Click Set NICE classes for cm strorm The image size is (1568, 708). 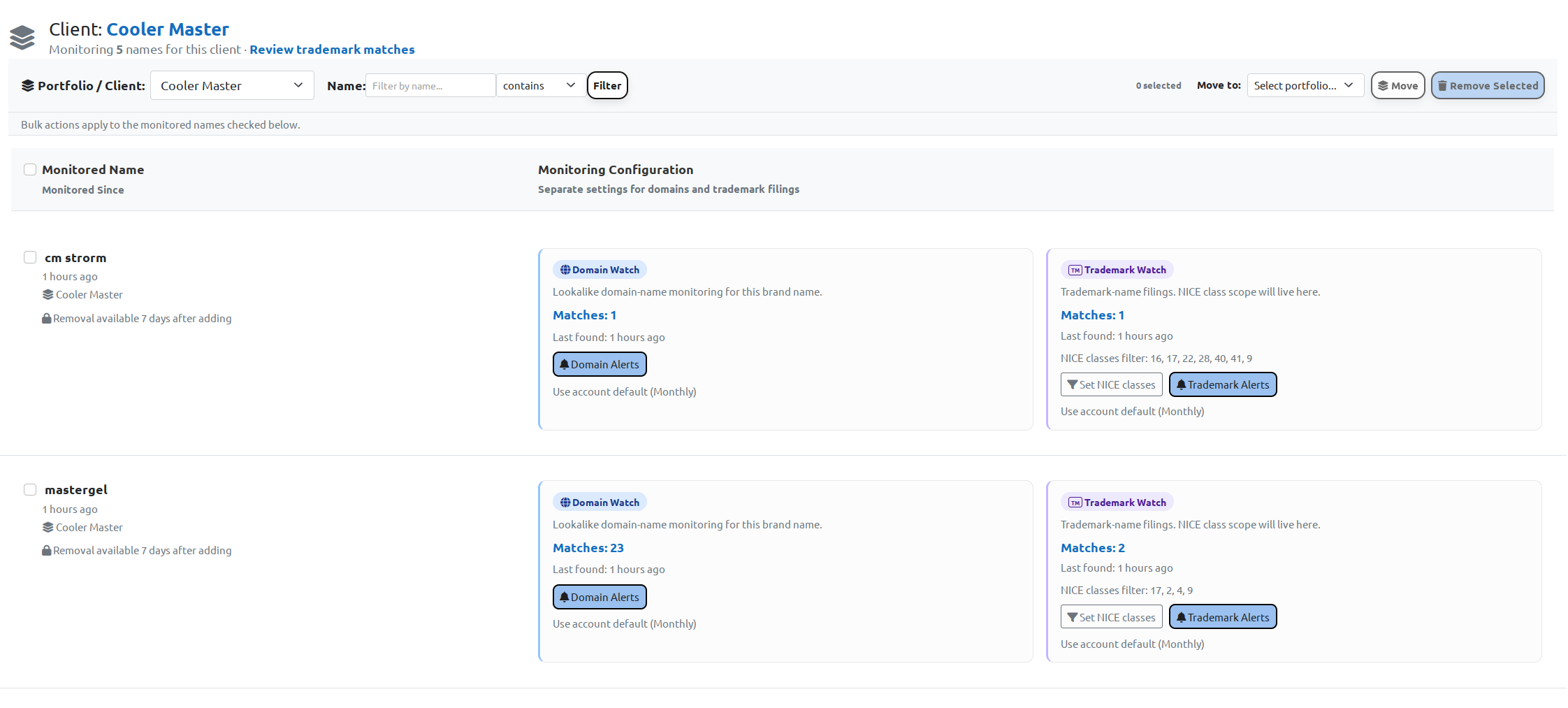click(x=1112, y=384)
